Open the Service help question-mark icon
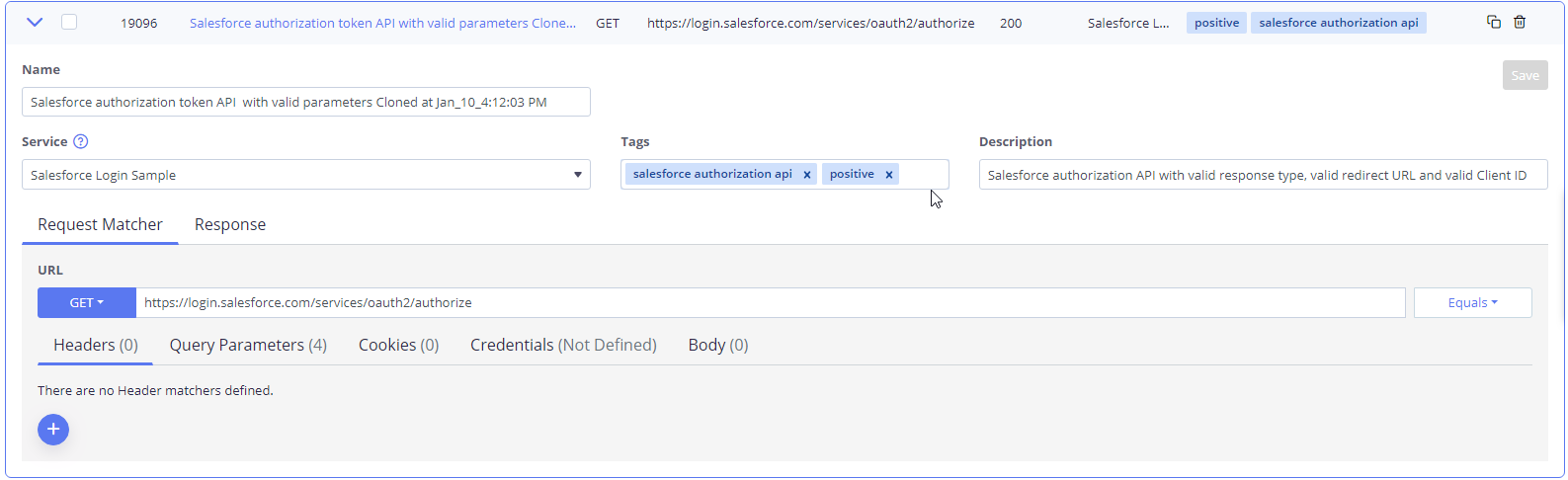Screen dimensions: 1568x480 point(81,141)
